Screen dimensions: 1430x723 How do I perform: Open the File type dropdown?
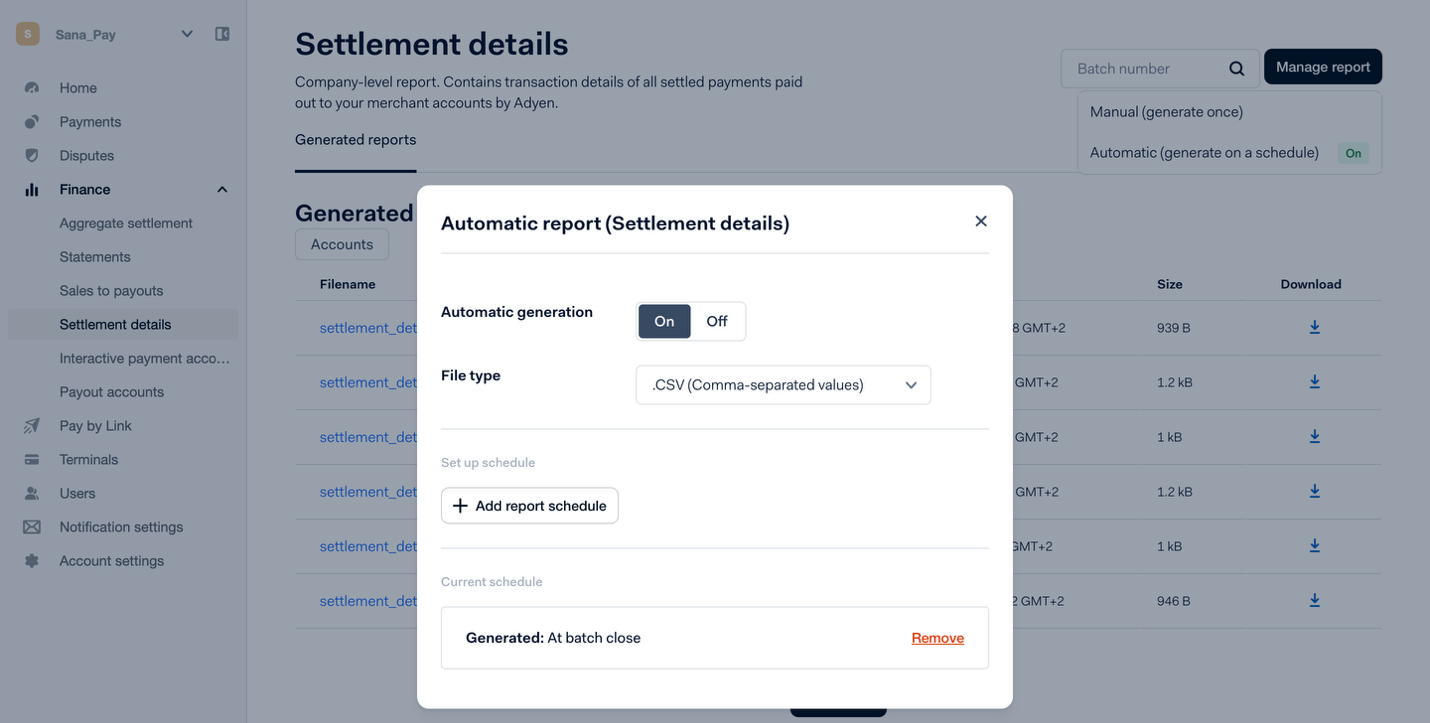coord(783,385)
